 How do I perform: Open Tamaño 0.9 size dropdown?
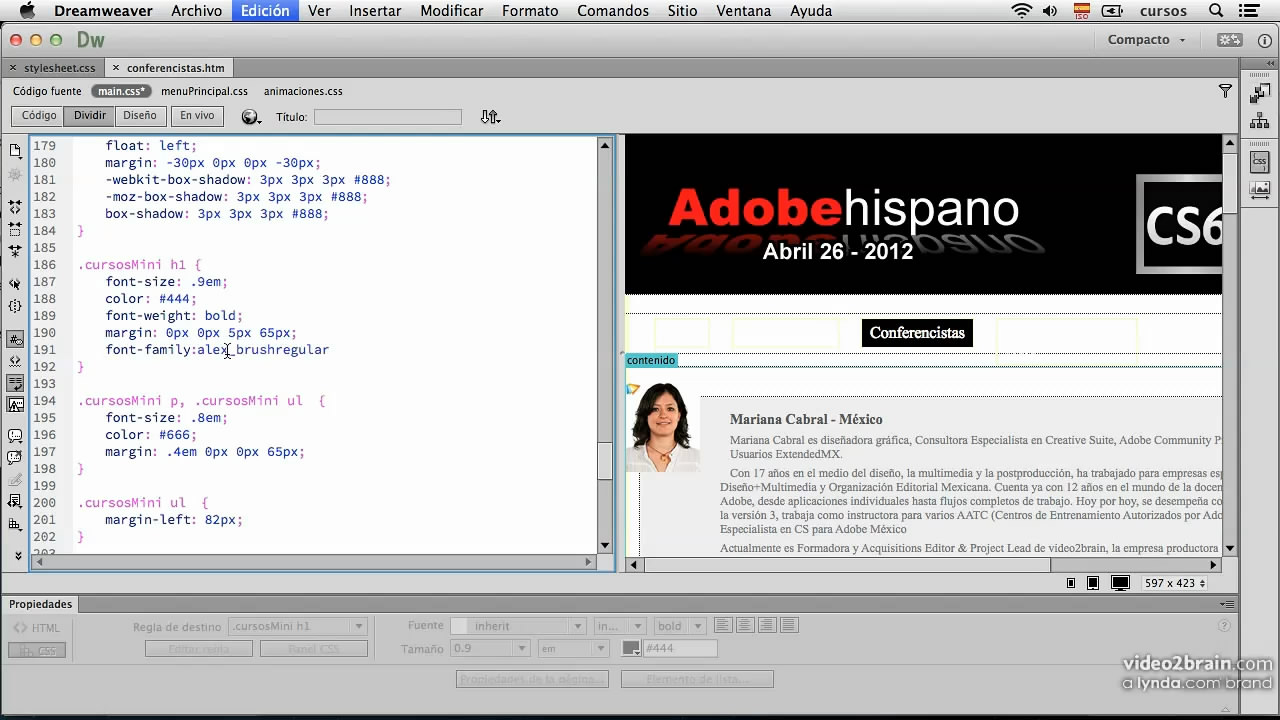click(x=490, y=648)
